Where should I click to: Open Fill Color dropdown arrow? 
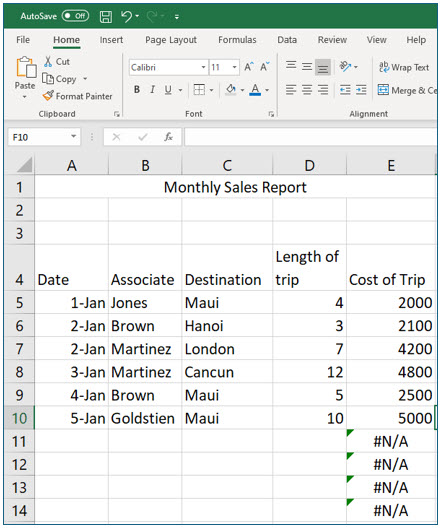[242, 90]
